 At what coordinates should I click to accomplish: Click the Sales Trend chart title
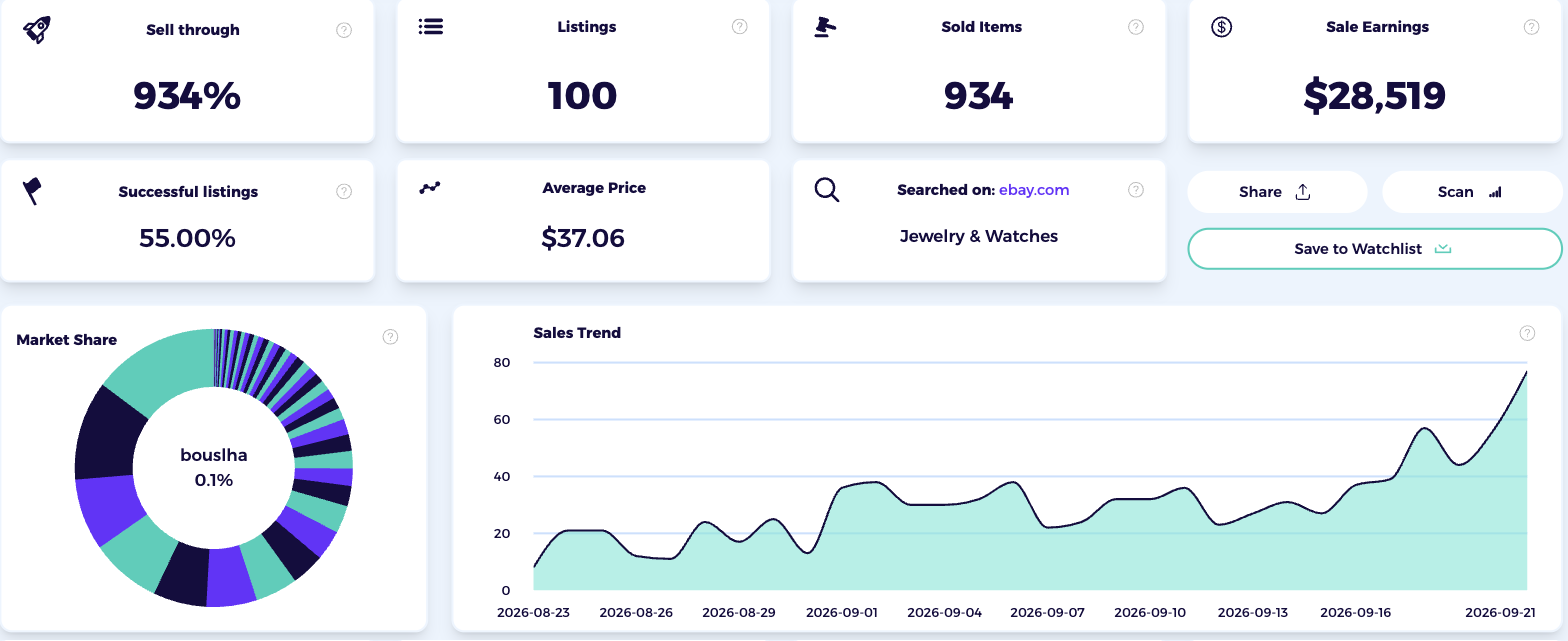tap(577, 333)
